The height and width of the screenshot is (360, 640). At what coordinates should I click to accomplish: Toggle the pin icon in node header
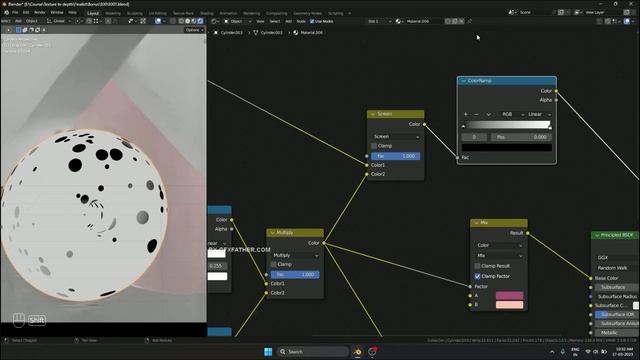470,21
